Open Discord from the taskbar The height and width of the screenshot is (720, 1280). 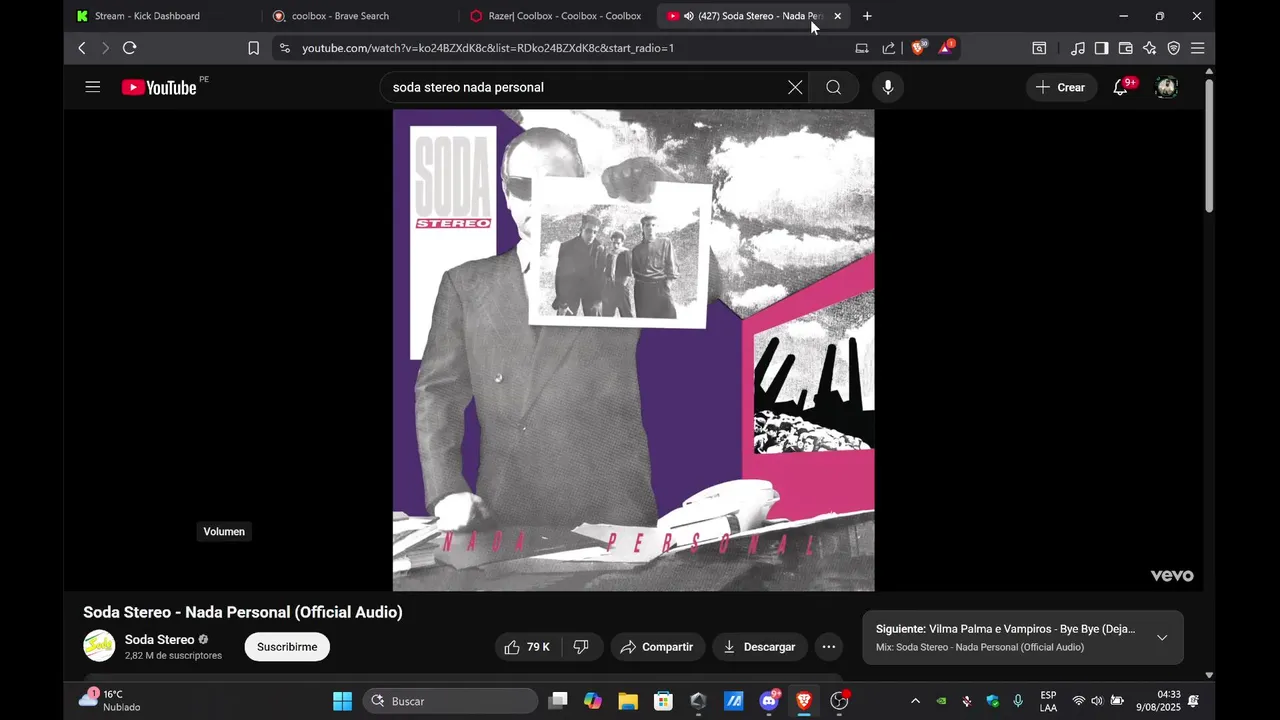tap(769, 701)
